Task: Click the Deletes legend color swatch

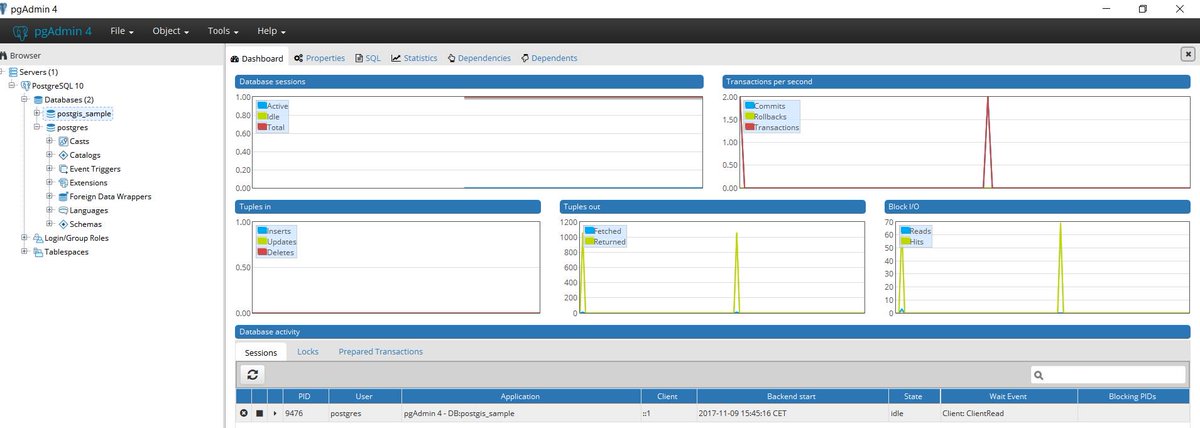Action: [x=262, y=252]
